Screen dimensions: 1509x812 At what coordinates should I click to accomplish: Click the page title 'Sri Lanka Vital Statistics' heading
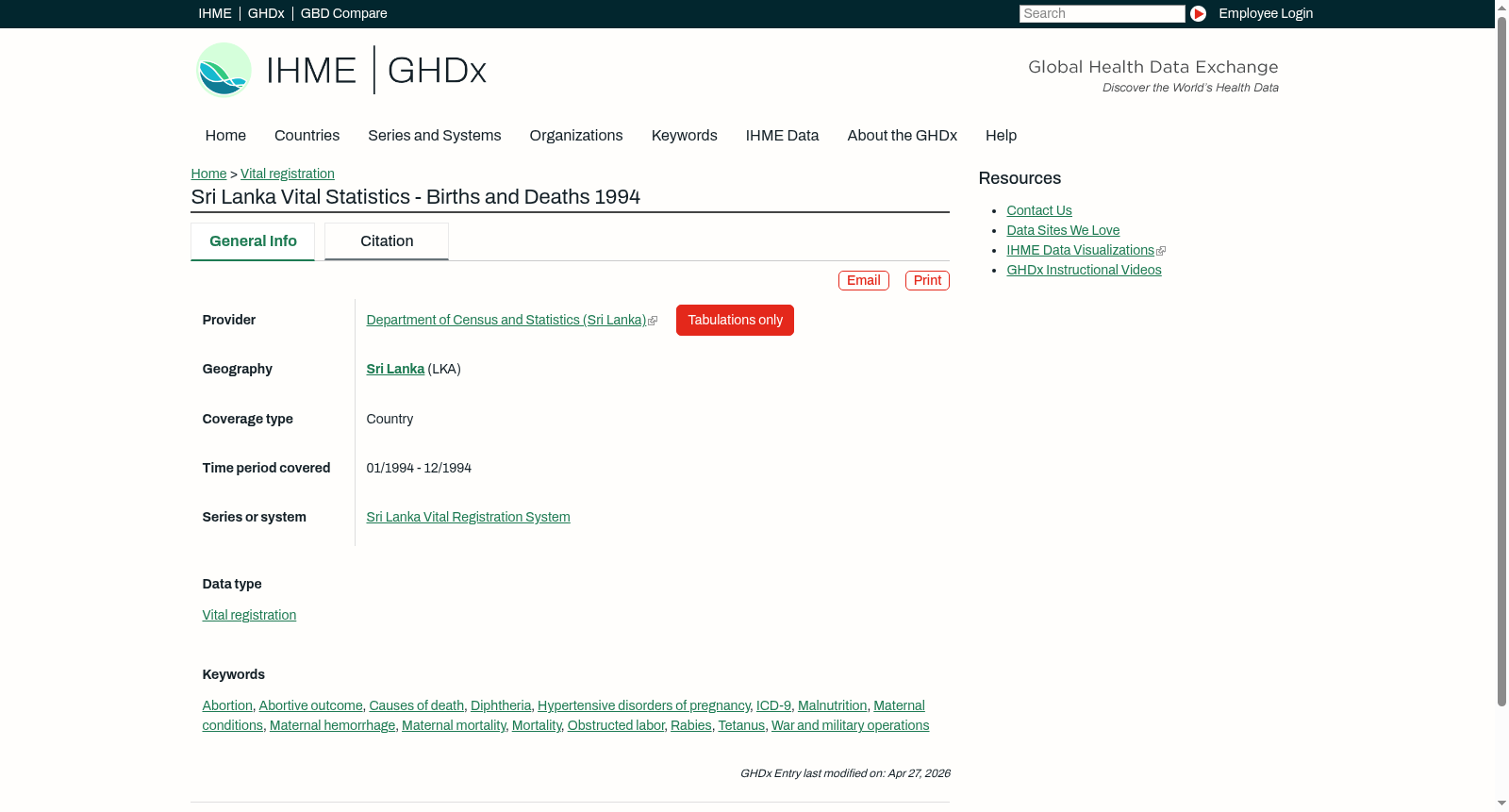click(415, 197)
